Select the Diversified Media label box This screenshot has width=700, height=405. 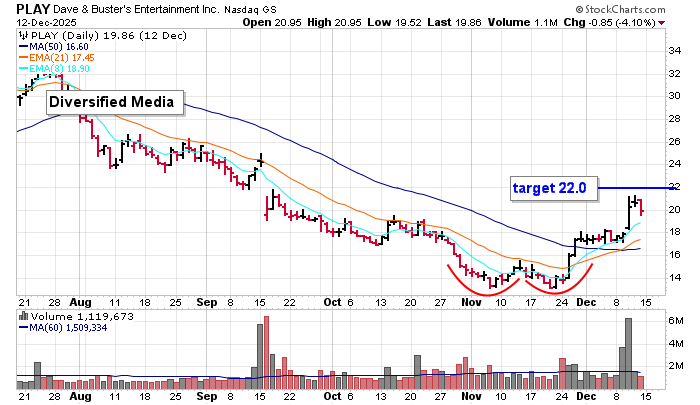pos(113,101)
